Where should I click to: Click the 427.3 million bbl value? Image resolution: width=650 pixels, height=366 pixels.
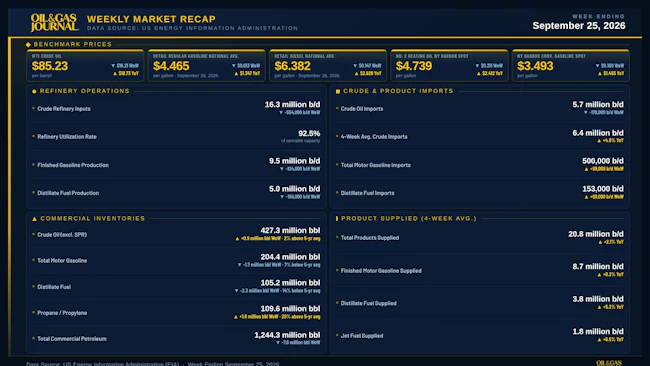pyautogui.click(x=290, y=230)
